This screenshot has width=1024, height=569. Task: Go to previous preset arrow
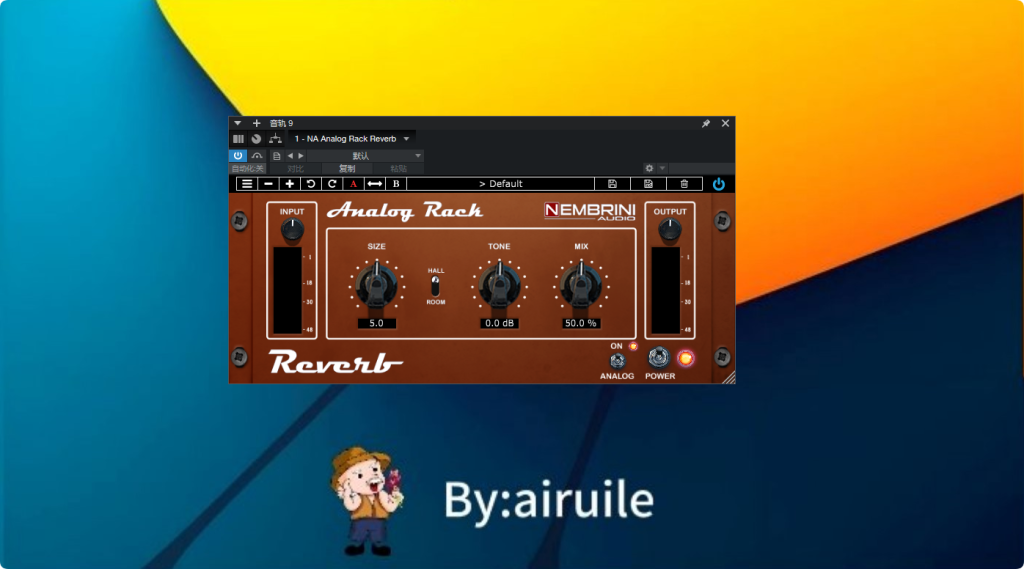[290, 156]
